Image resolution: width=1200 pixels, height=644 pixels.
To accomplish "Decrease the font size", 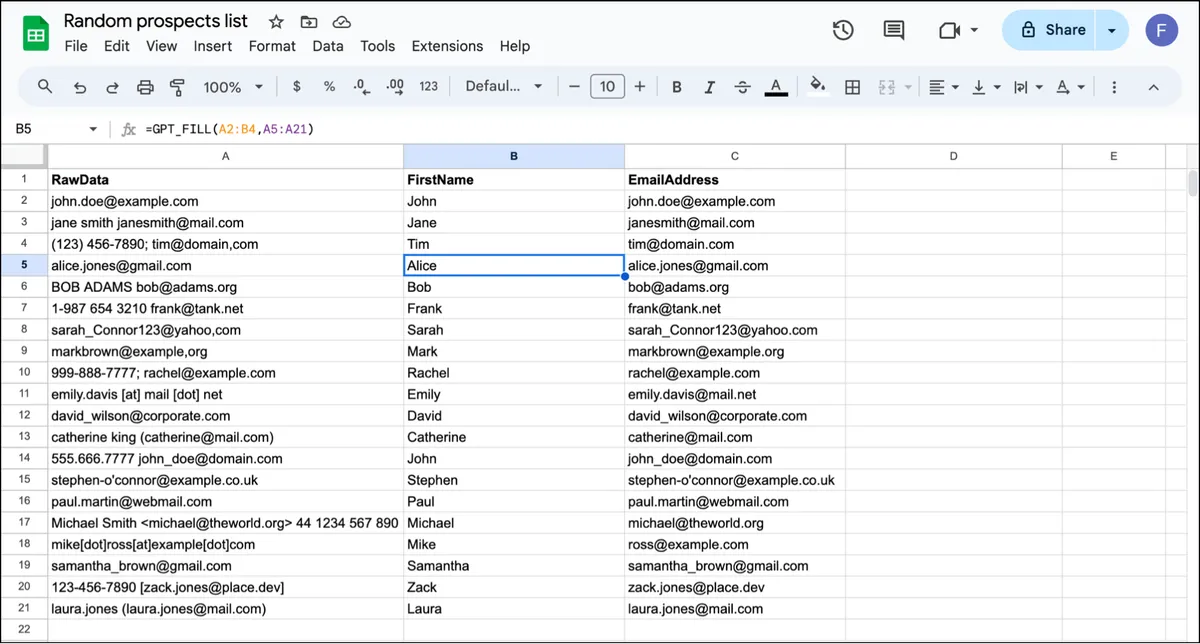I will tap(574, 87).
